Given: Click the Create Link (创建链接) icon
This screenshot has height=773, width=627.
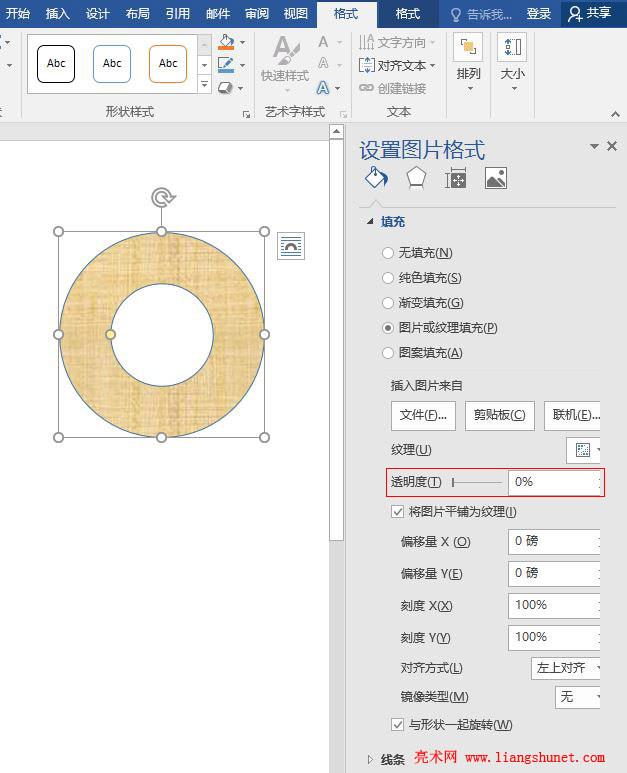Looking at the screenshot, I should pyautogui.click(x=366, y=88).
